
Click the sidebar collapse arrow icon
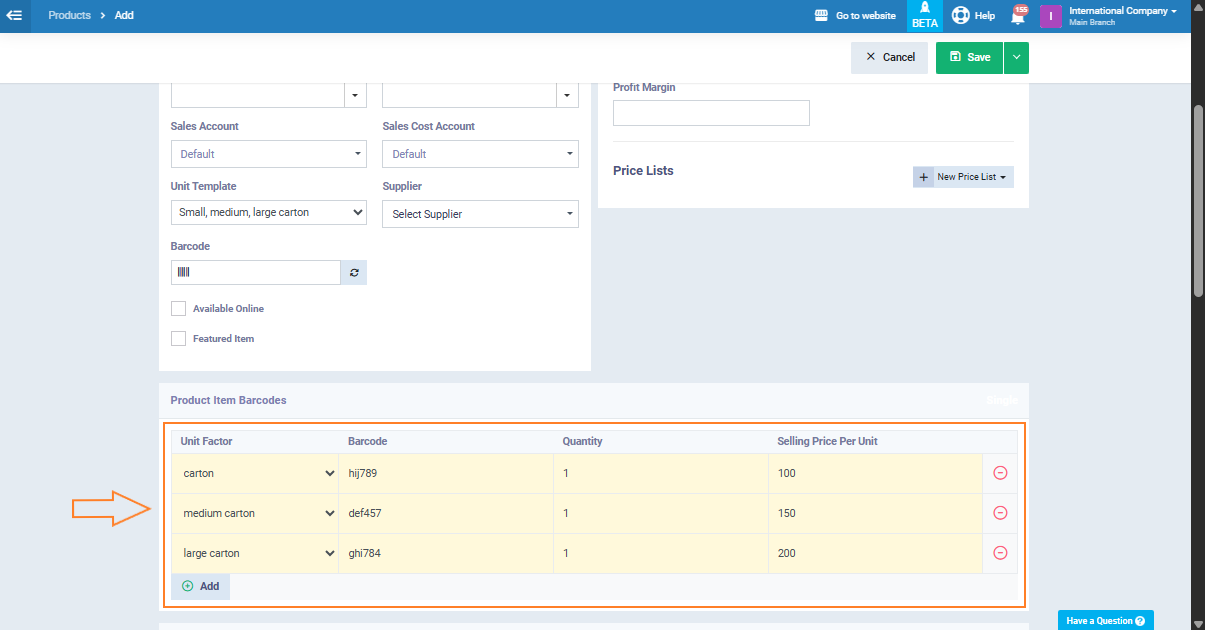15,16
